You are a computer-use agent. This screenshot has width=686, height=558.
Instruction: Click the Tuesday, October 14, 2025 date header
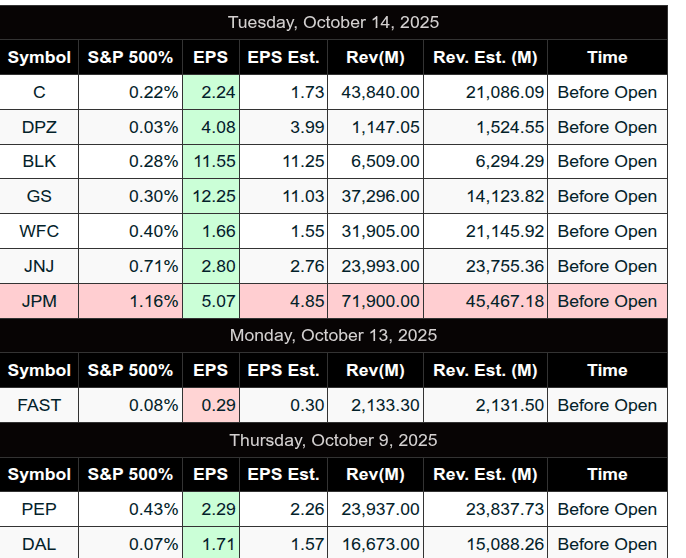333,22
